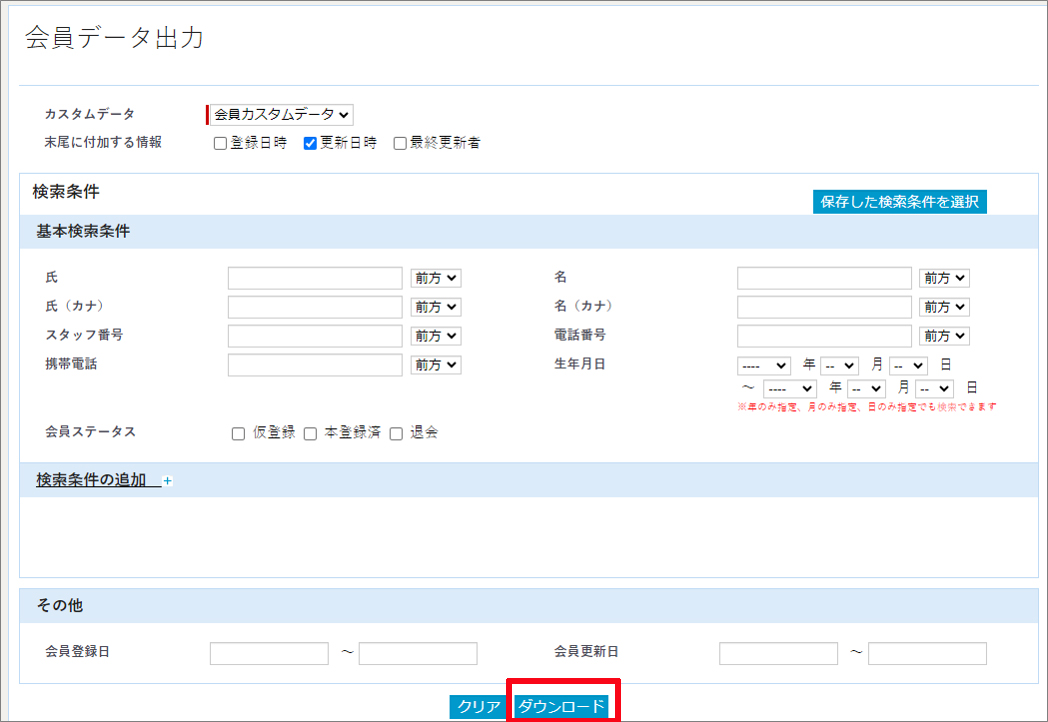Enable the 最終更新者 checkbox
The width and height of the screenshot is (1048, 722).
click(400, 144)
